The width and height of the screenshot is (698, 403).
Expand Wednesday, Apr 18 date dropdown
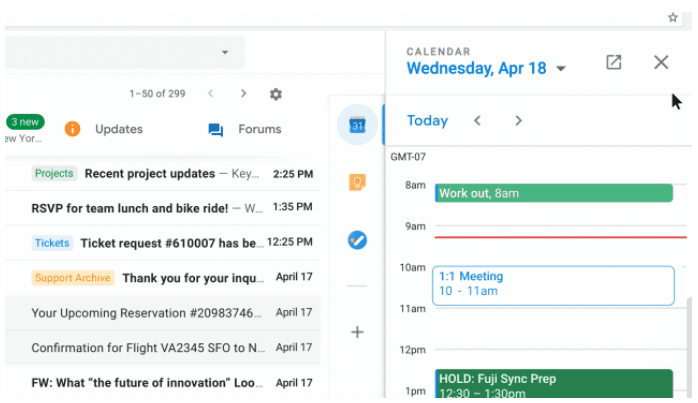pyautogui.click(x=561, y=69)
